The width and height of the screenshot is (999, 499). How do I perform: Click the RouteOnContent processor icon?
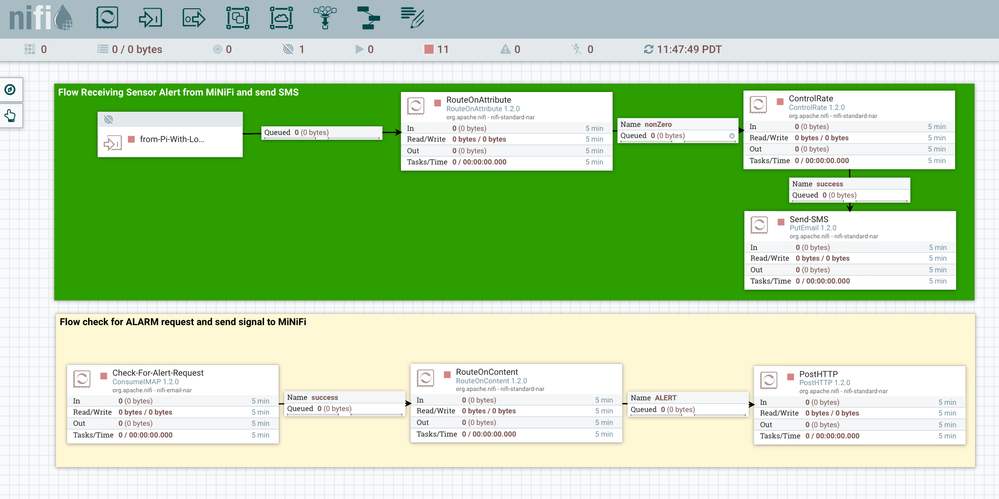[426, 378]
